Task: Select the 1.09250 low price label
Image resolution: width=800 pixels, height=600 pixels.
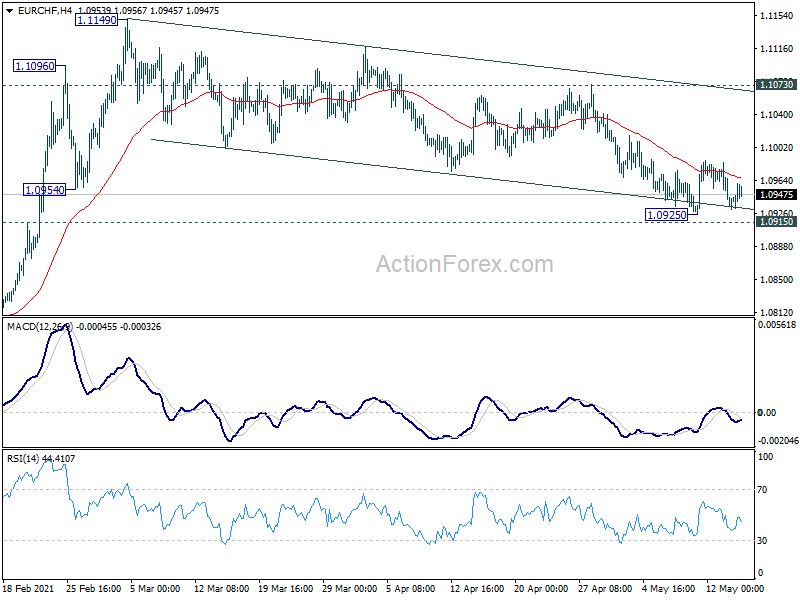Action: [666, 215]
